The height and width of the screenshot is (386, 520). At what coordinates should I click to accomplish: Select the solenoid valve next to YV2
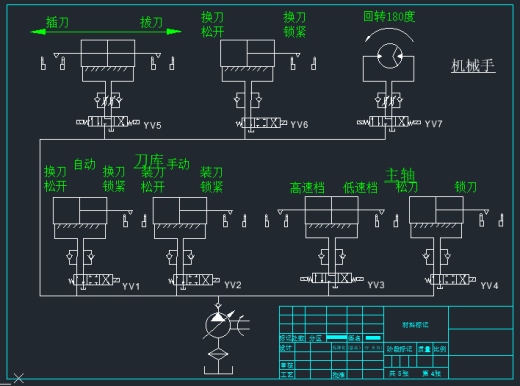pos(194,280)
